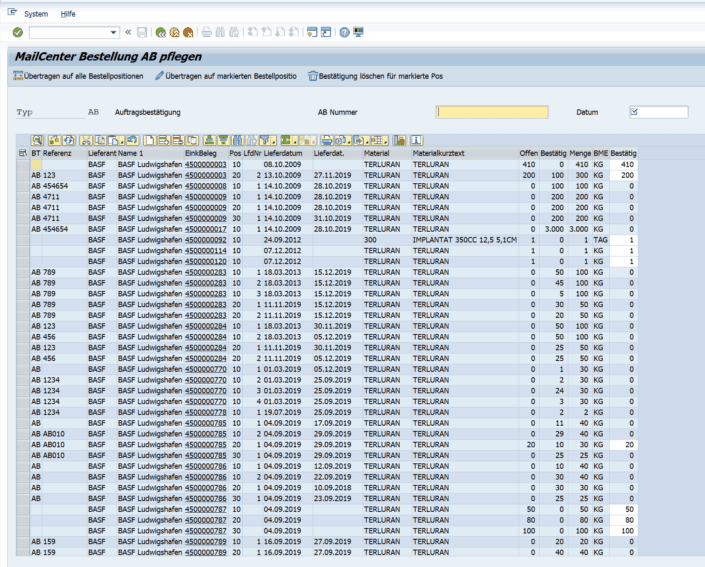Tick the Datum field checkbox
The width and height of the screenshot is (705, 567).
(636, 111)
